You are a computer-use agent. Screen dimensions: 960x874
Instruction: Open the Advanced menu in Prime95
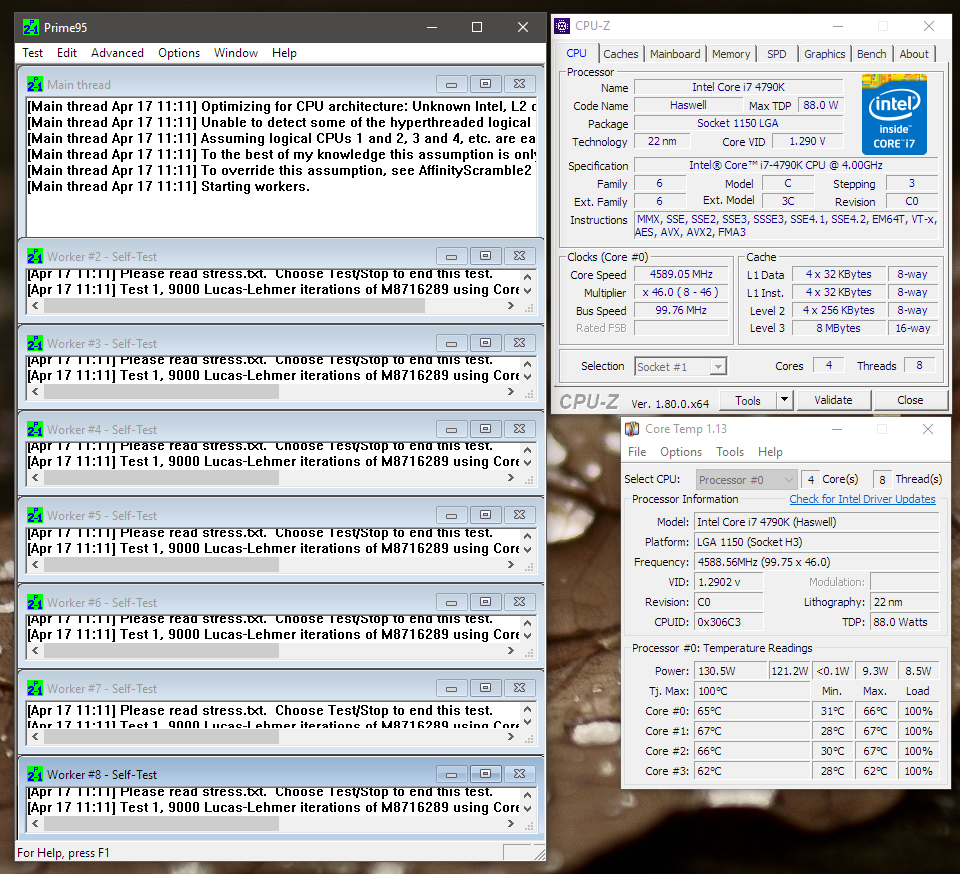(117, 53)
